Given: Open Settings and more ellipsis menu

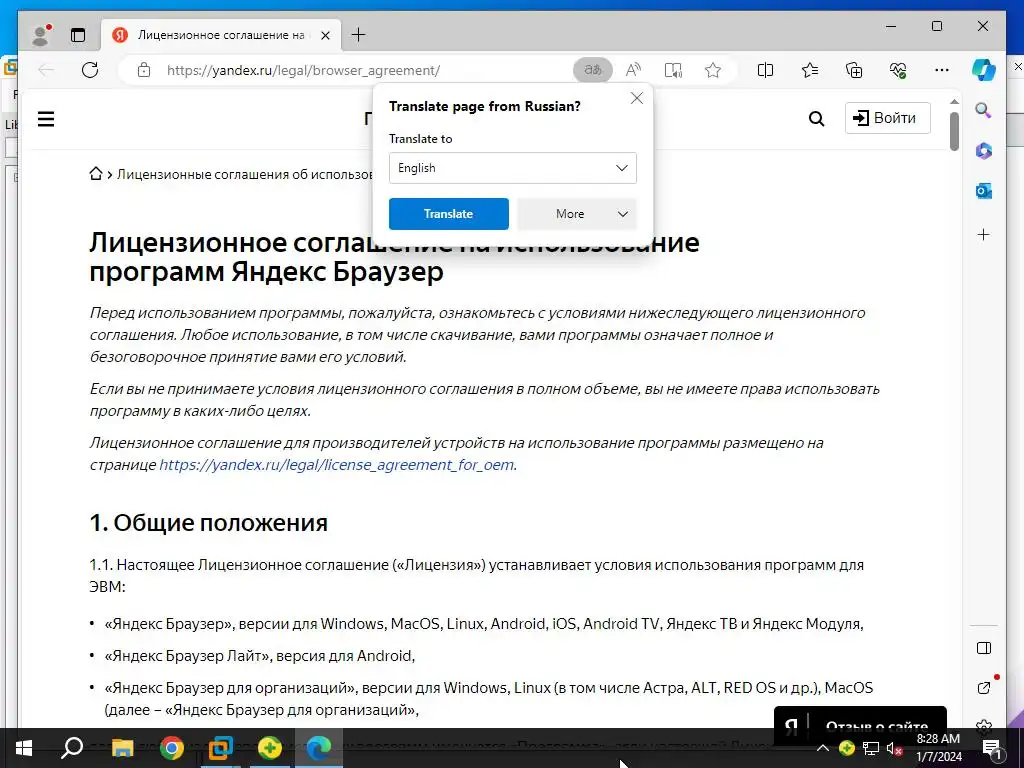Looking at the screenshot, I should tap(942, 70).
